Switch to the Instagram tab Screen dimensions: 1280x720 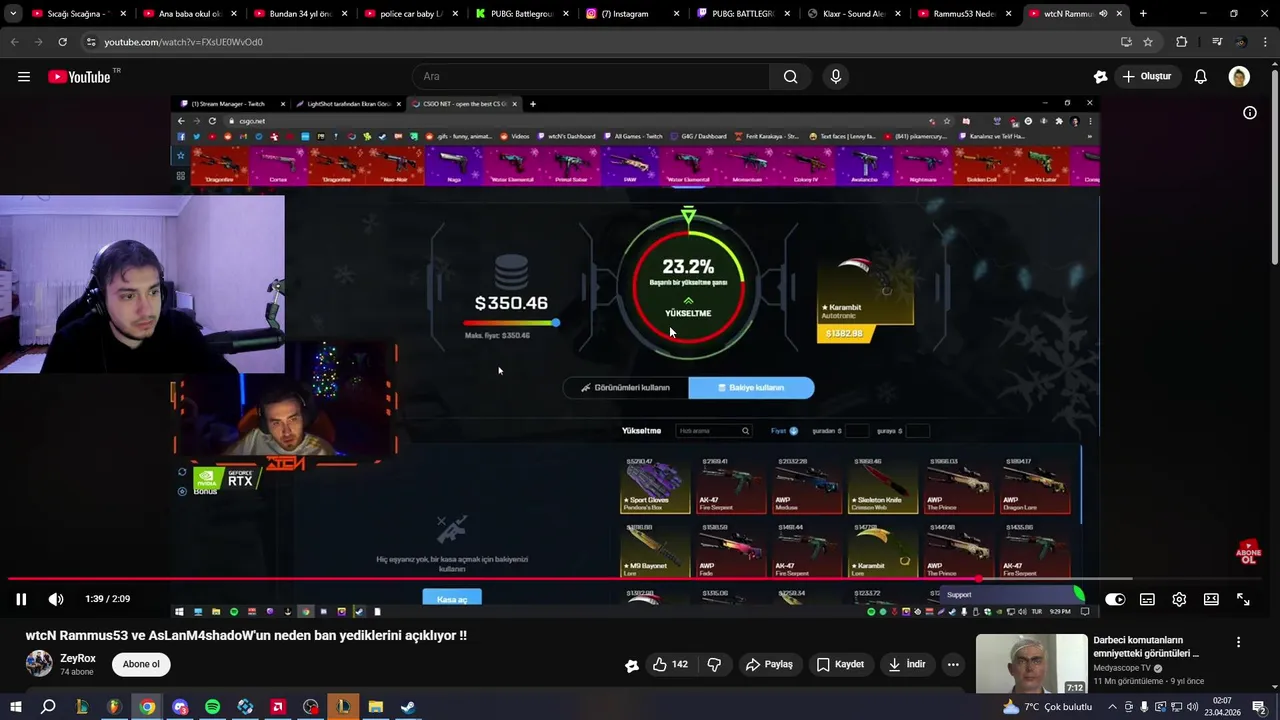coord(630,14)
